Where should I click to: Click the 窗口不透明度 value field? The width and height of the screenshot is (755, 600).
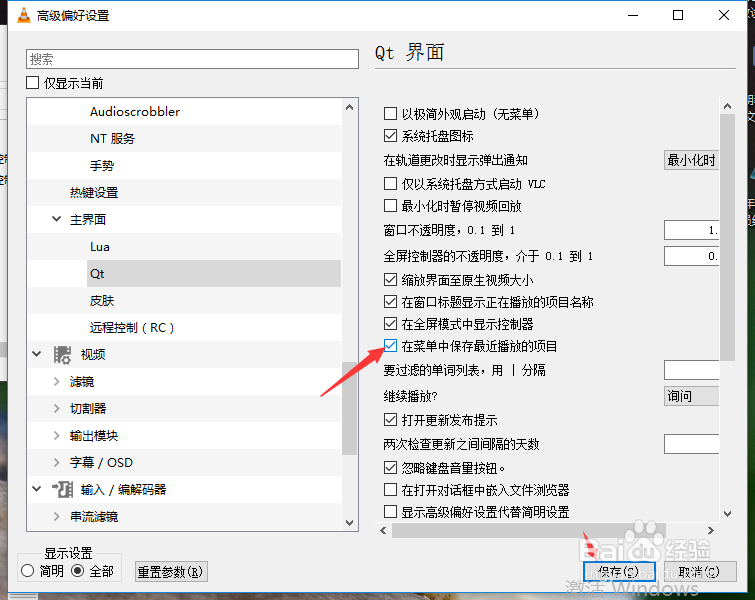[691, 230]
